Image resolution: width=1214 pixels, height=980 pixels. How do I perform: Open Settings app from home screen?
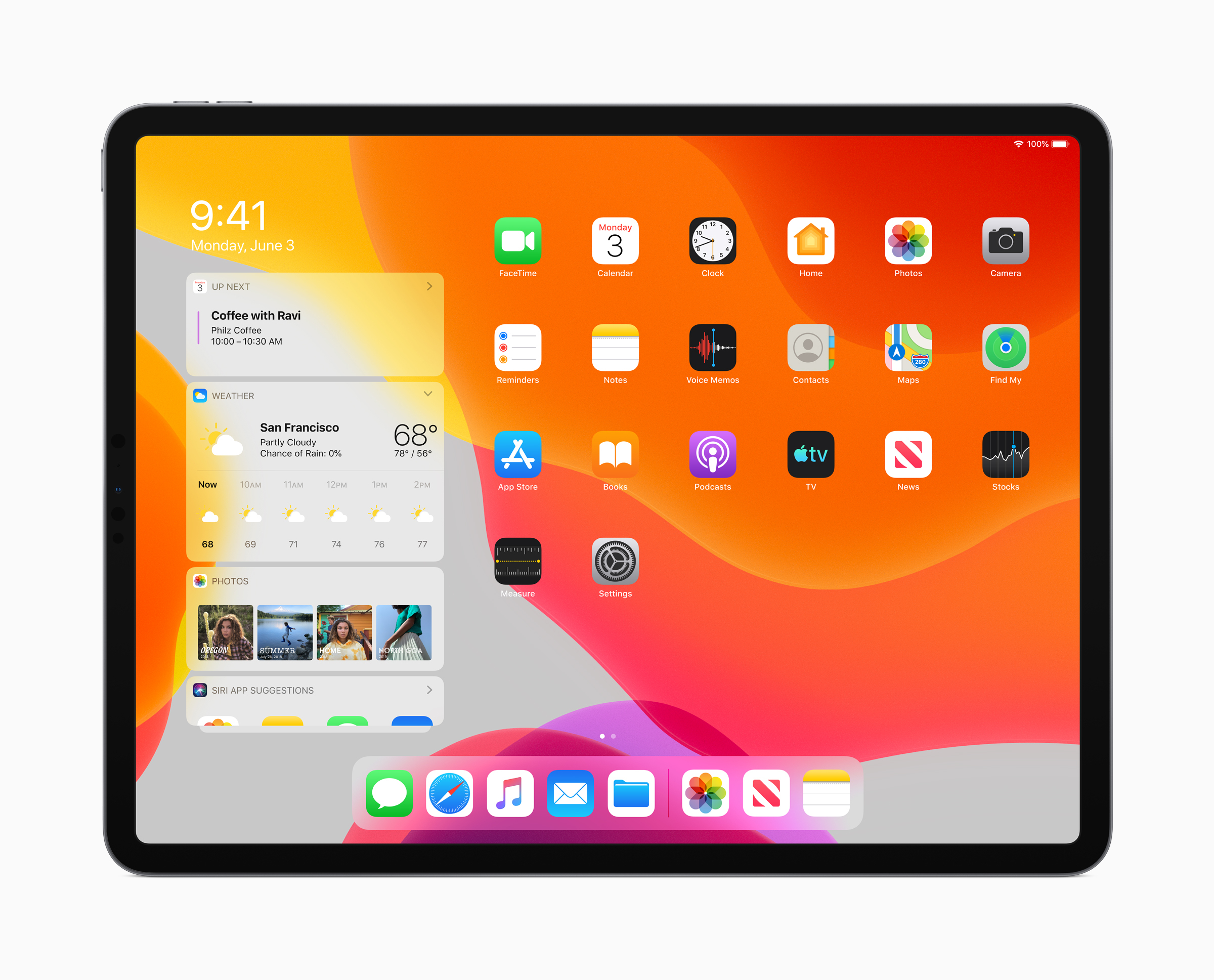pos(621,571)
